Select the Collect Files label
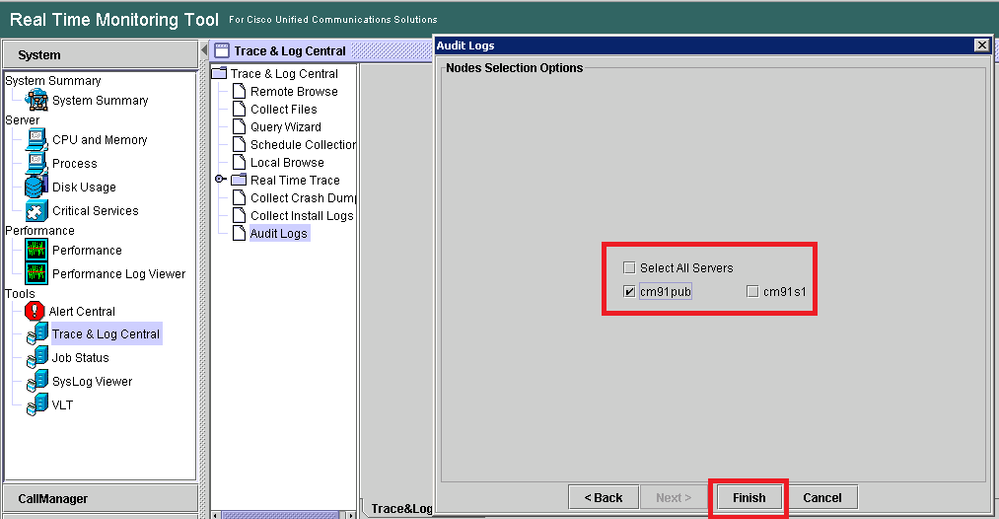This screenshot has height=519, width=999. click(x=284, y=110)
